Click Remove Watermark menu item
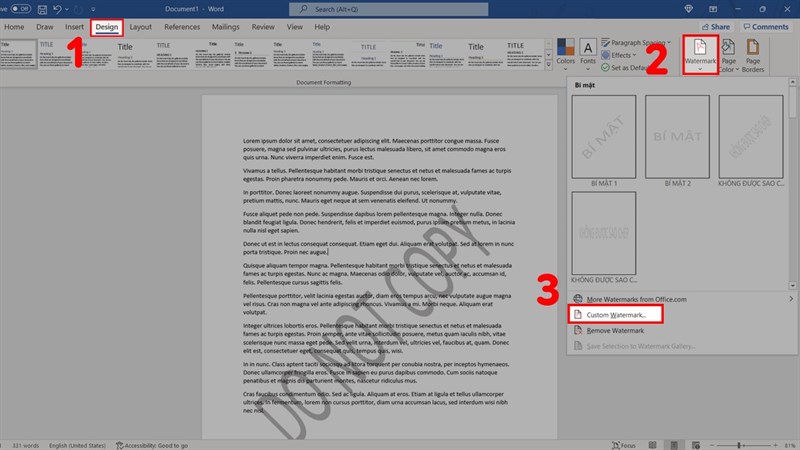 click(x=615, y=331)
